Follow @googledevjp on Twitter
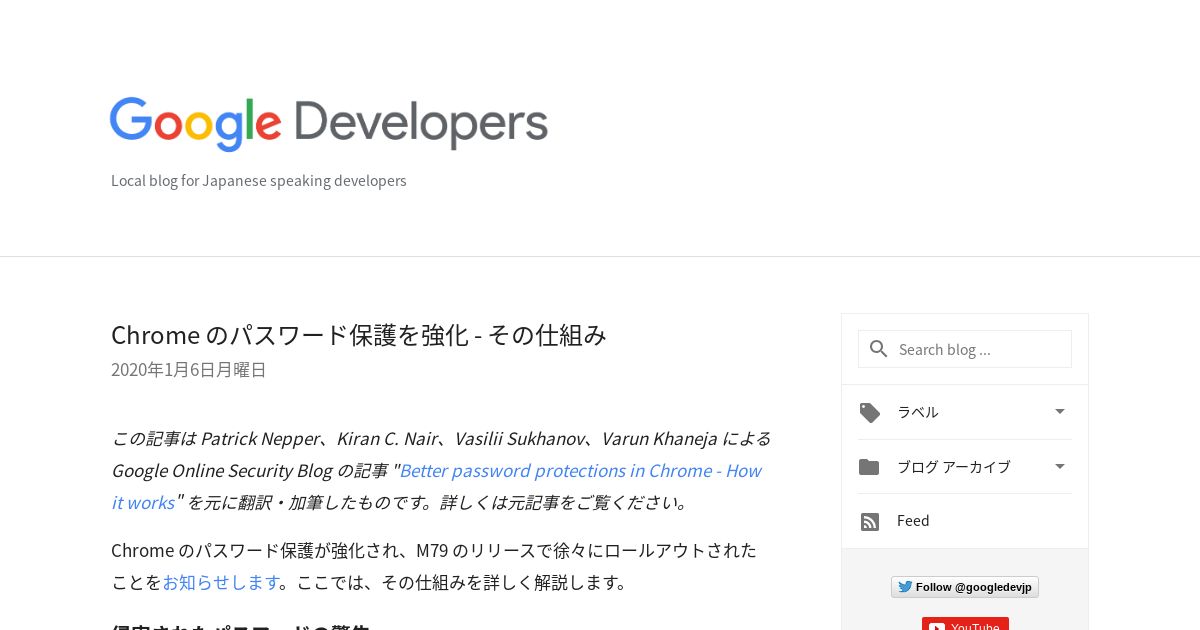Viewport: 1200px width, 630px height. (x=965, y=587)
